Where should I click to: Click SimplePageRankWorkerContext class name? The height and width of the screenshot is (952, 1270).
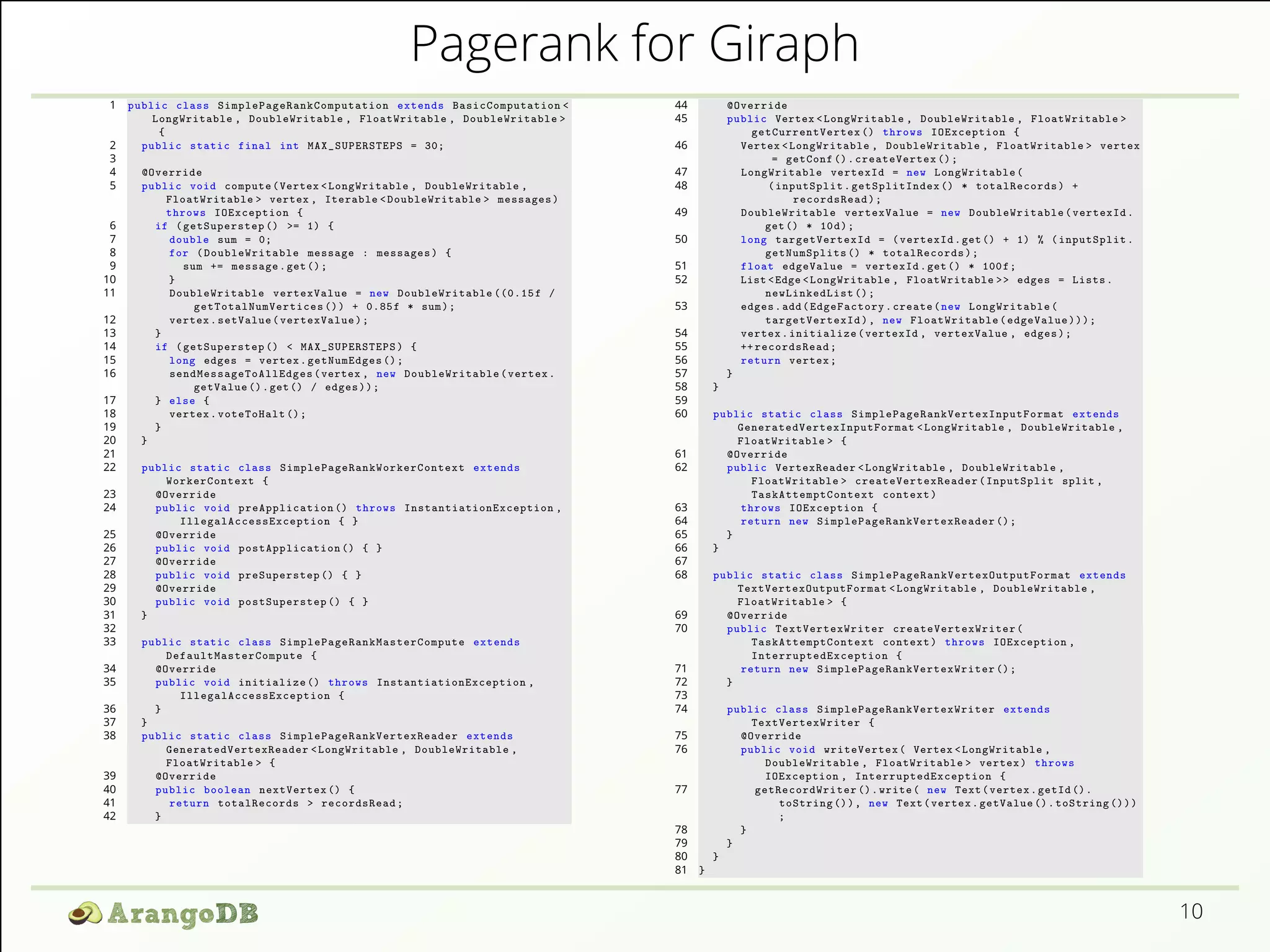(x=372, y=468)
